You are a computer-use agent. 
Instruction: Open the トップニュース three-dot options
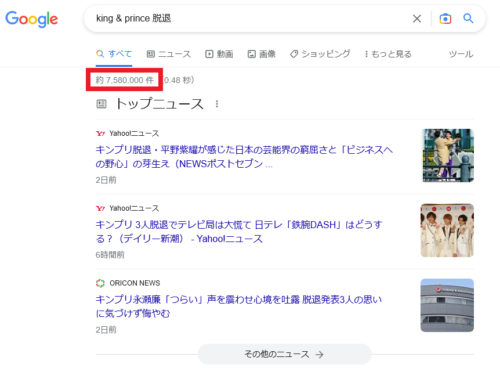click(x=217, y=104)
